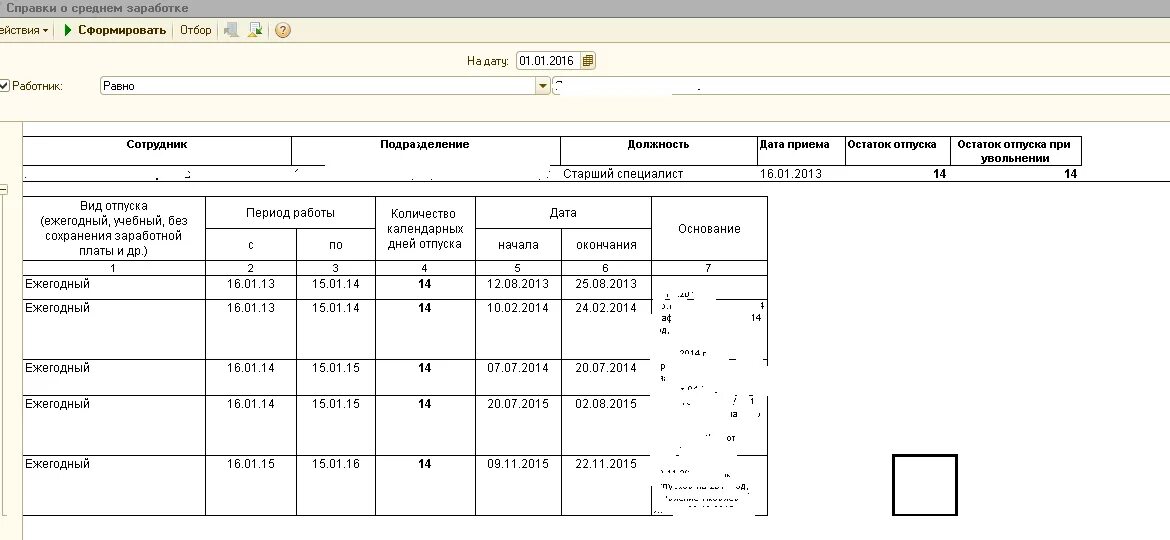This screenshot has height=540, width=1170.
Task: Select the Дата приема column header
Action: (x=801, y=151)
